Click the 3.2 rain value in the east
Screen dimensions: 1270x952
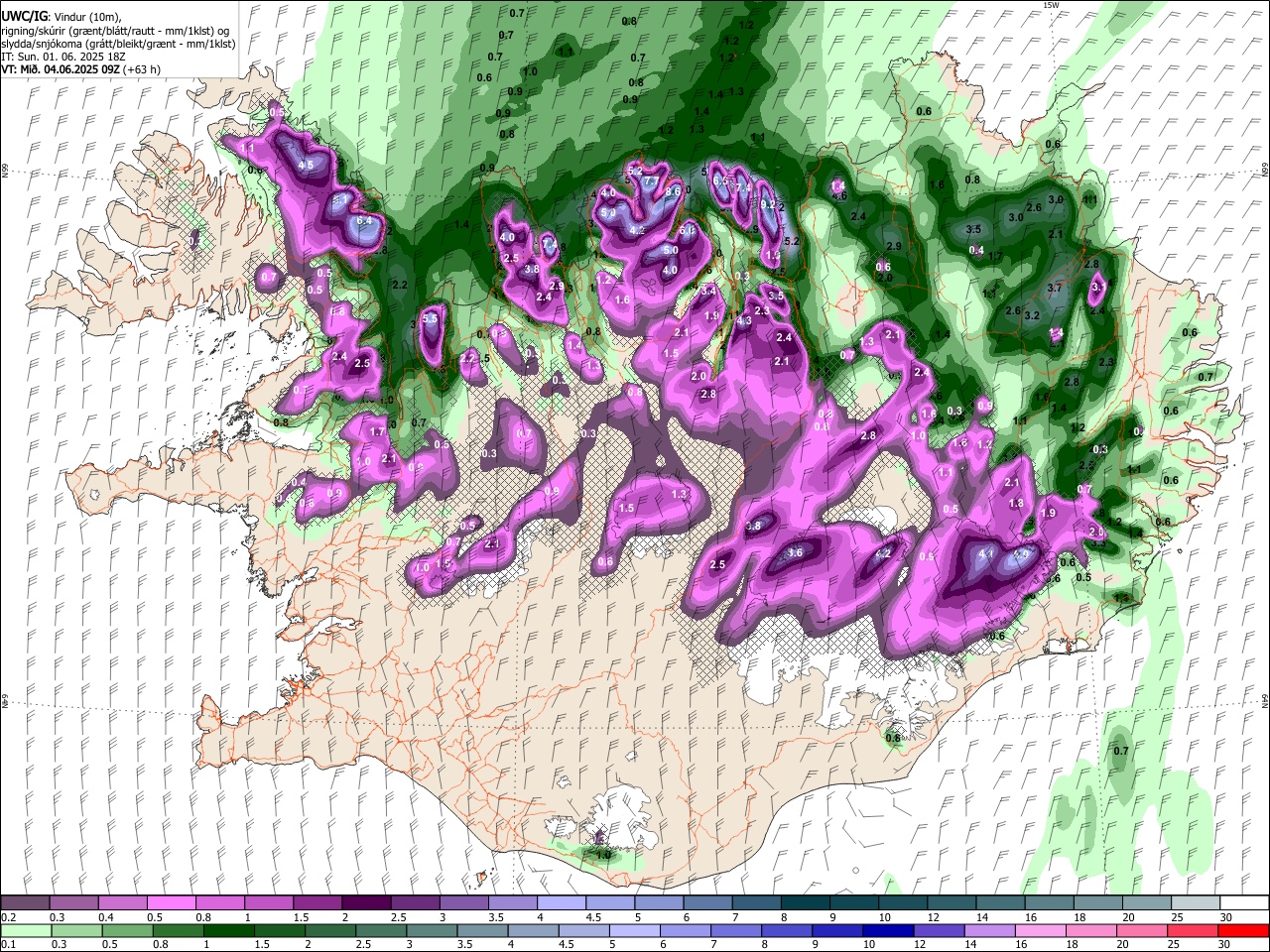coord(1032,316)
